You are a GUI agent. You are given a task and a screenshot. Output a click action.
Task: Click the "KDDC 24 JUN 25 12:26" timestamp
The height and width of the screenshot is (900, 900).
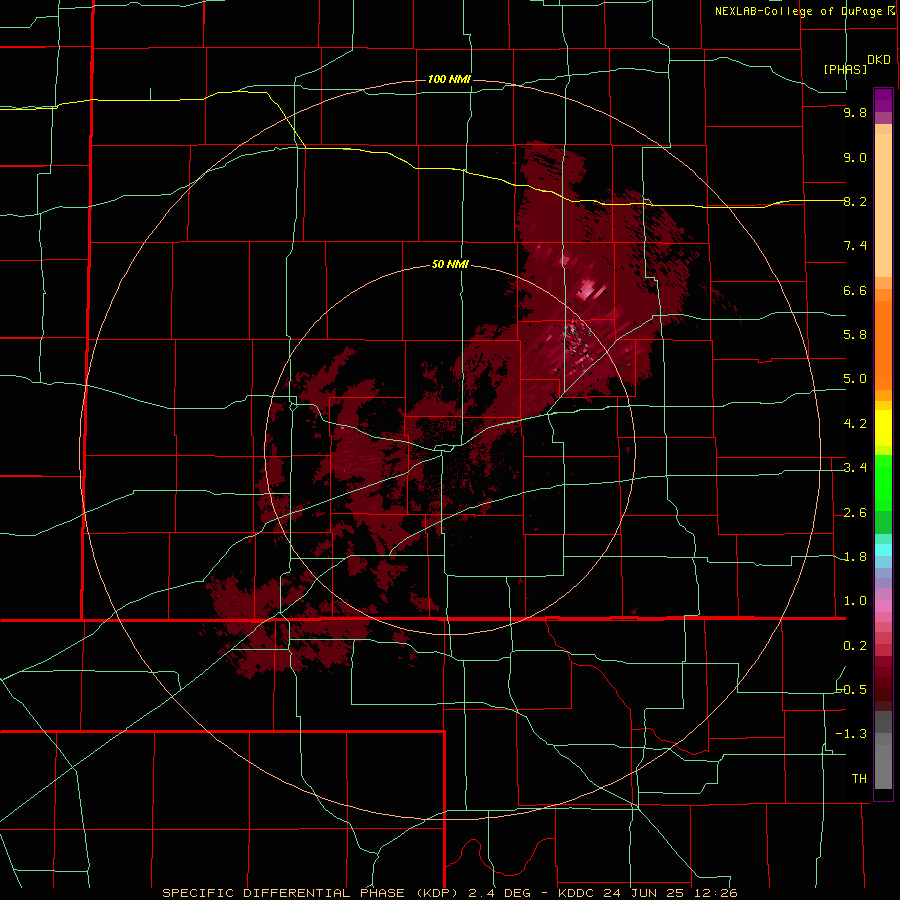click(646, 893)
